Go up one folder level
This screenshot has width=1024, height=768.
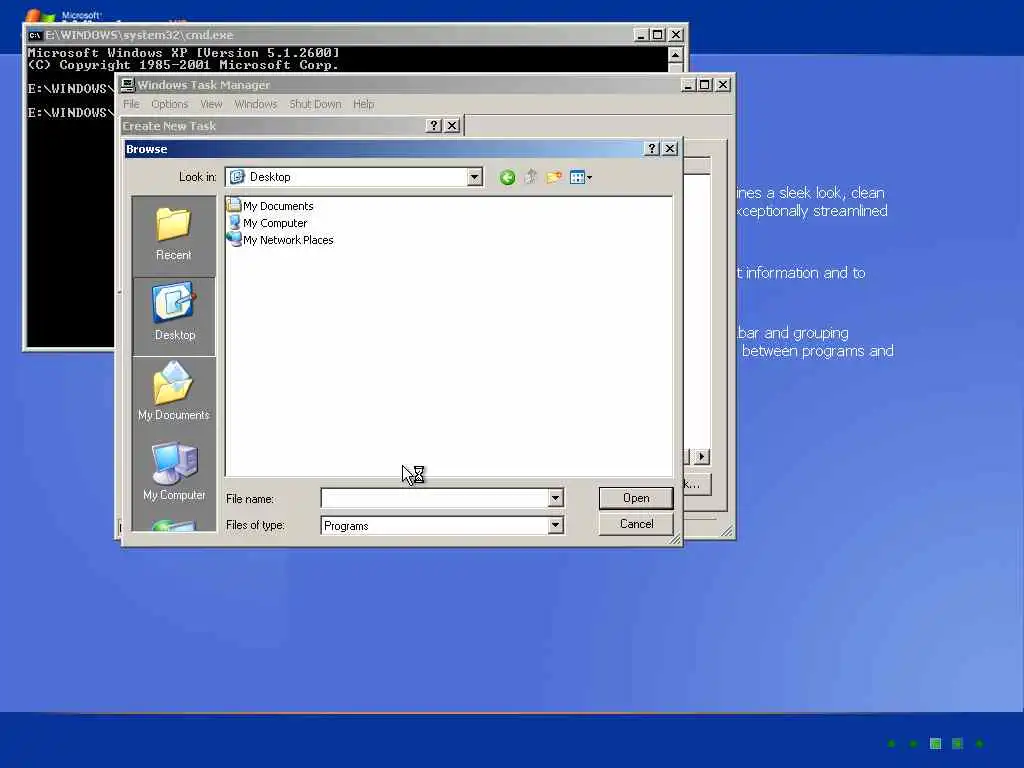[x=530, y=177]
